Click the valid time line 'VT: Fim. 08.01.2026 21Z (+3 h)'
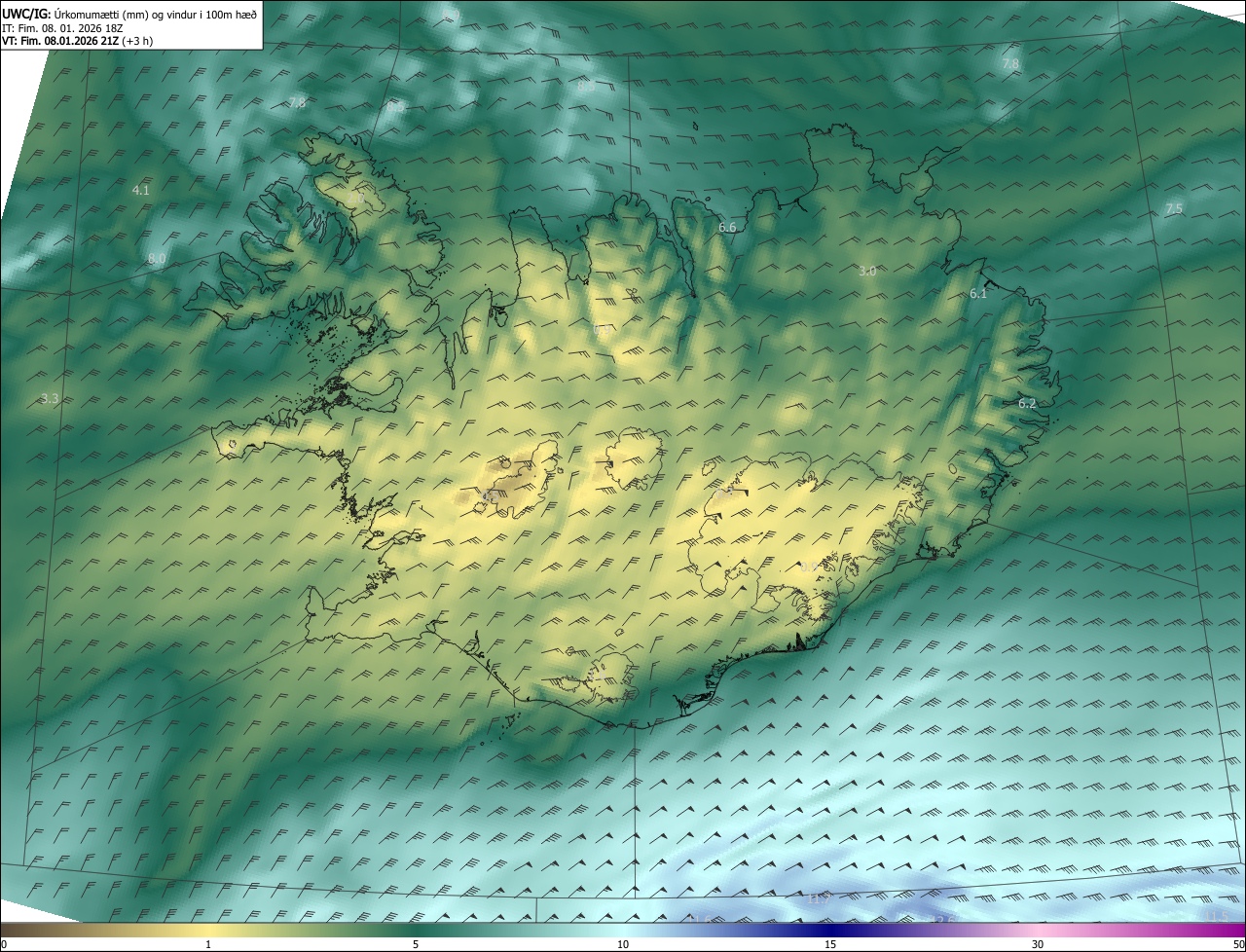Image resolution: width=1246 pixels, height=952 pixels. (78, 41)
